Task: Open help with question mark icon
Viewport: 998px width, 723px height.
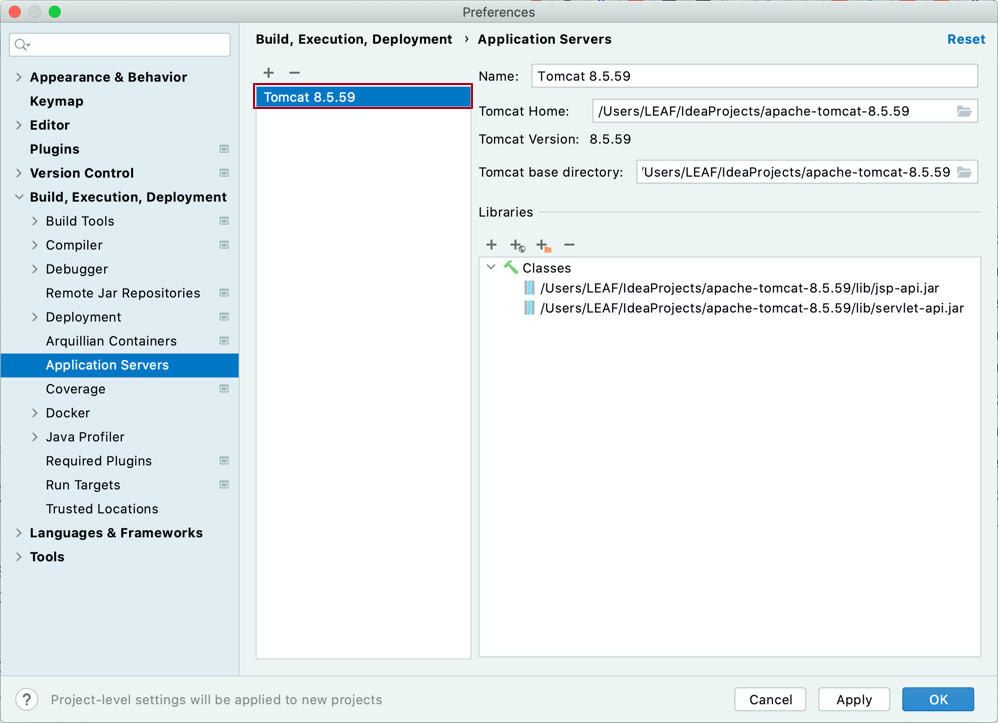Action: (27, 699)
